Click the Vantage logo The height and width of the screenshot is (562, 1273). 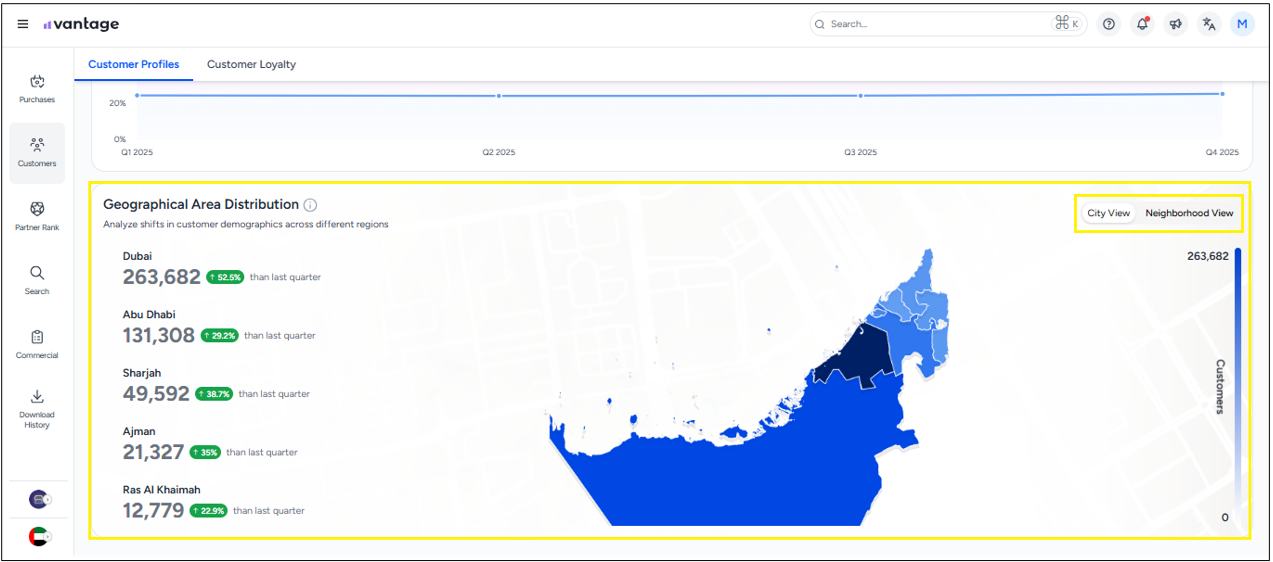pos(81,24)
